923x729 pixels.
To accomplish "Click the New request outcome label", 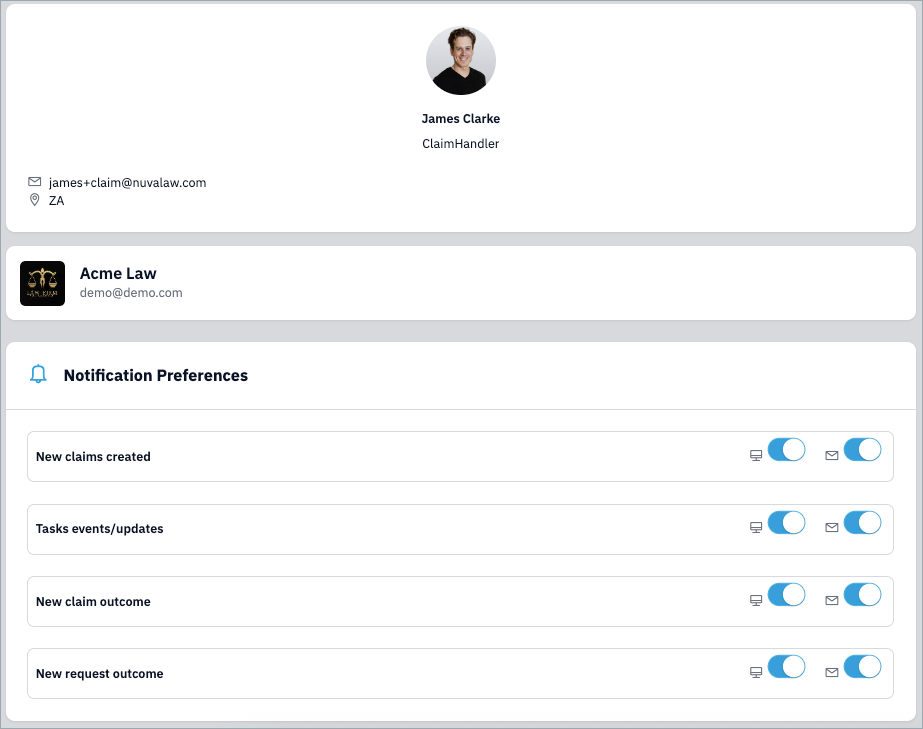I will point(99,674).
